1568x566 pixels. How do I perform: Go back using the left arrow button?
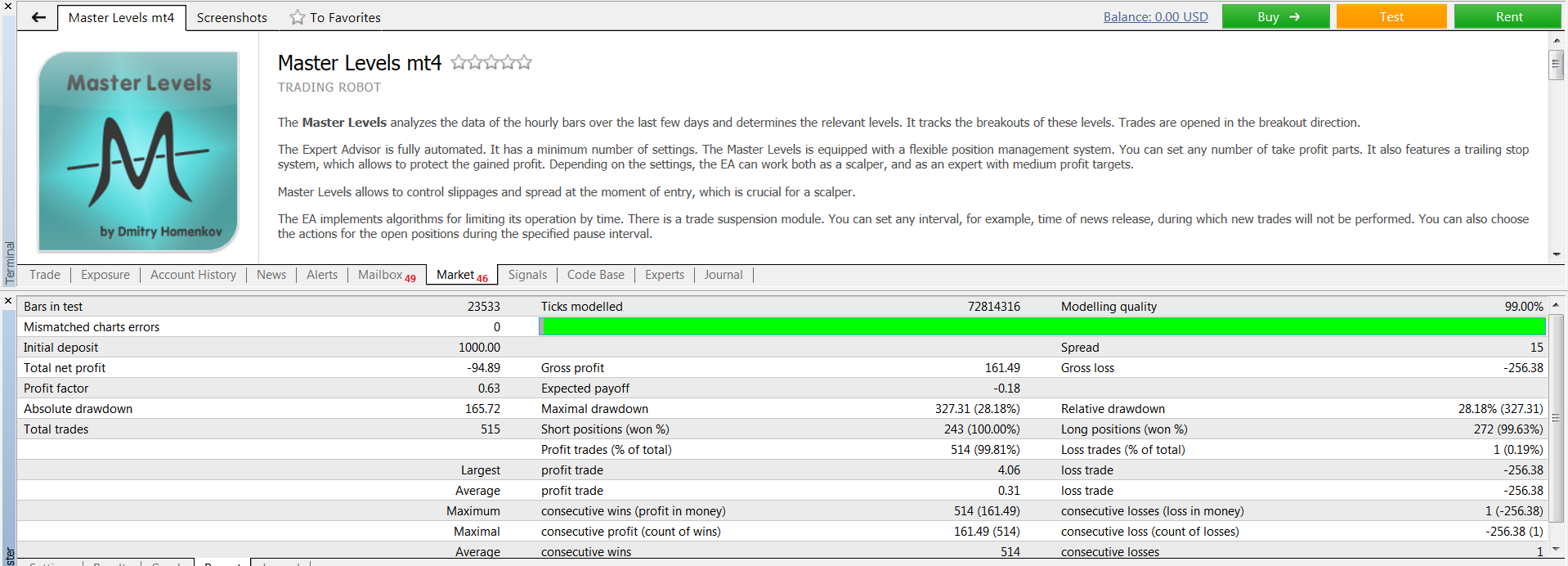click(38, 17)
